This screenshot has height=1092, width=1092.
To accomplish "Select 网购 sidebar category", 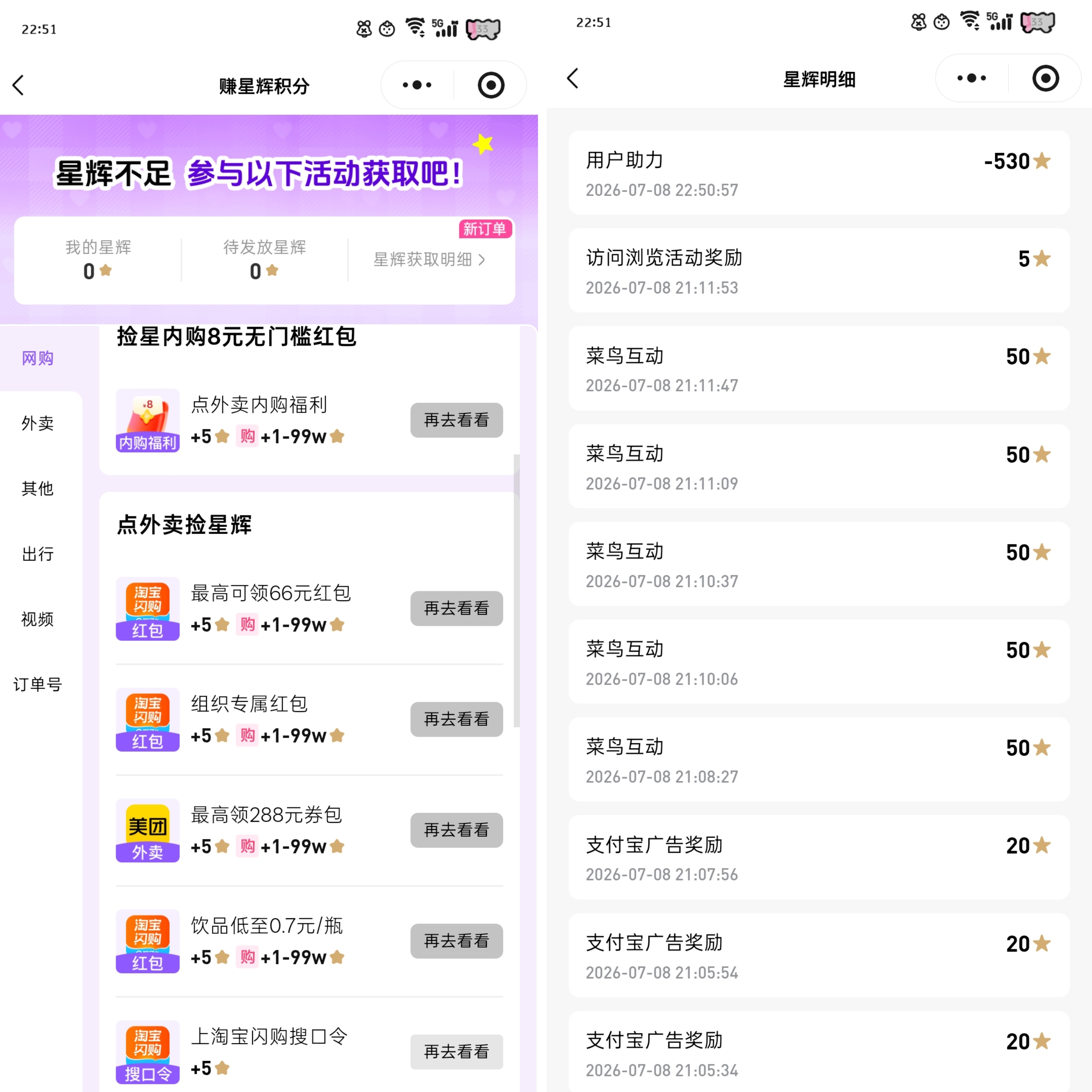I will point(38,358).
